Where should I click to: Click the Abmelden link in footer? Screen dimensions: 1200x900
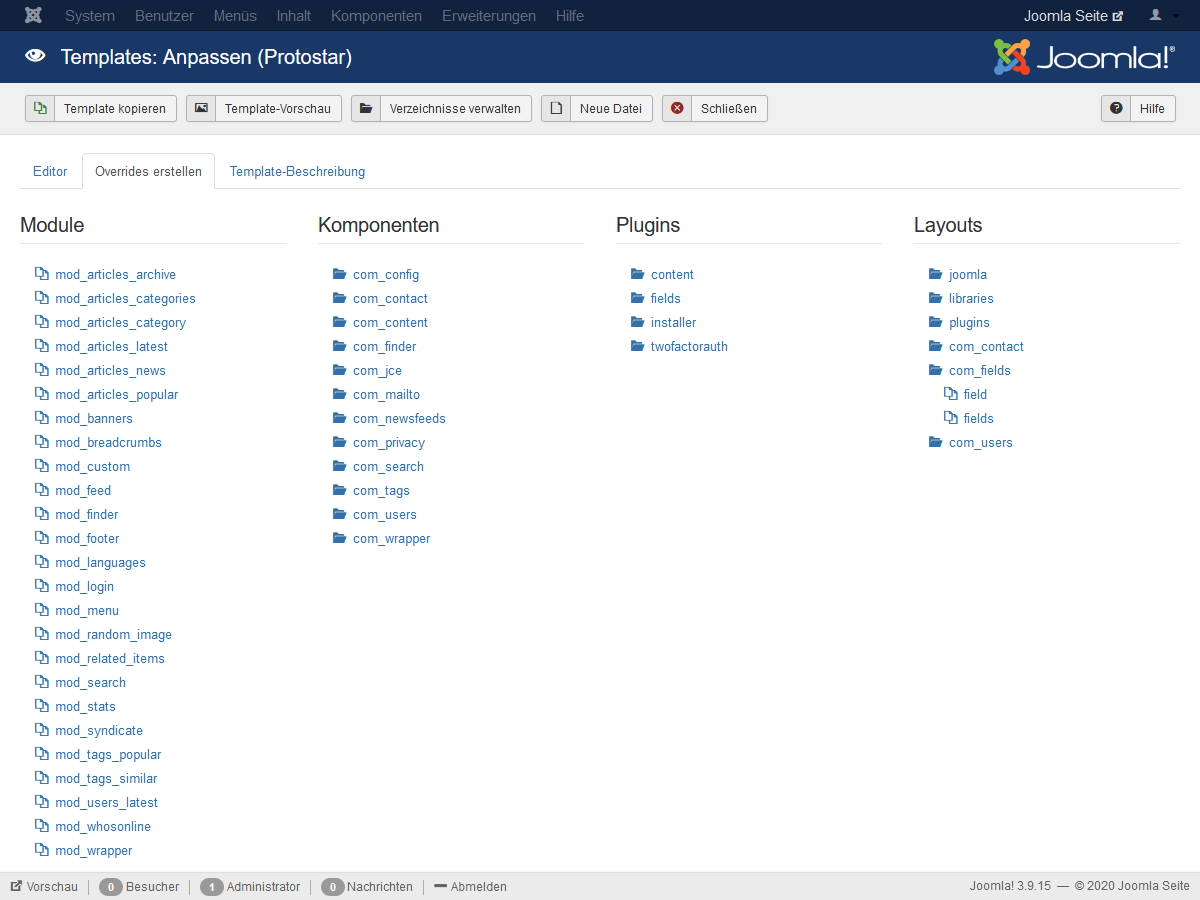pyautogui.click(x=470, y=886)
